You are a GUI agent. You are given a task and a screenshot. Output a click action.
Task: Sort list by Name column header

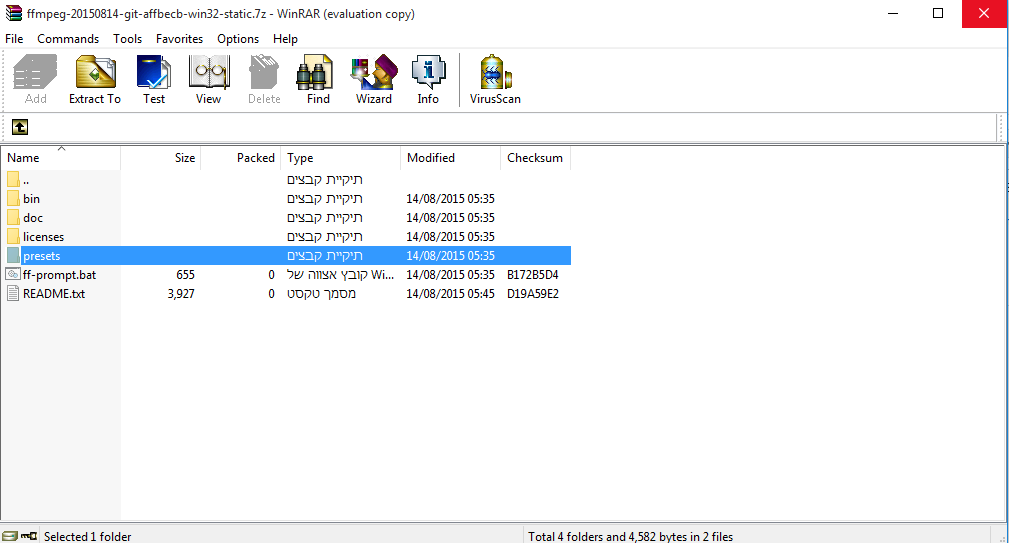click(x=60, y=158)
